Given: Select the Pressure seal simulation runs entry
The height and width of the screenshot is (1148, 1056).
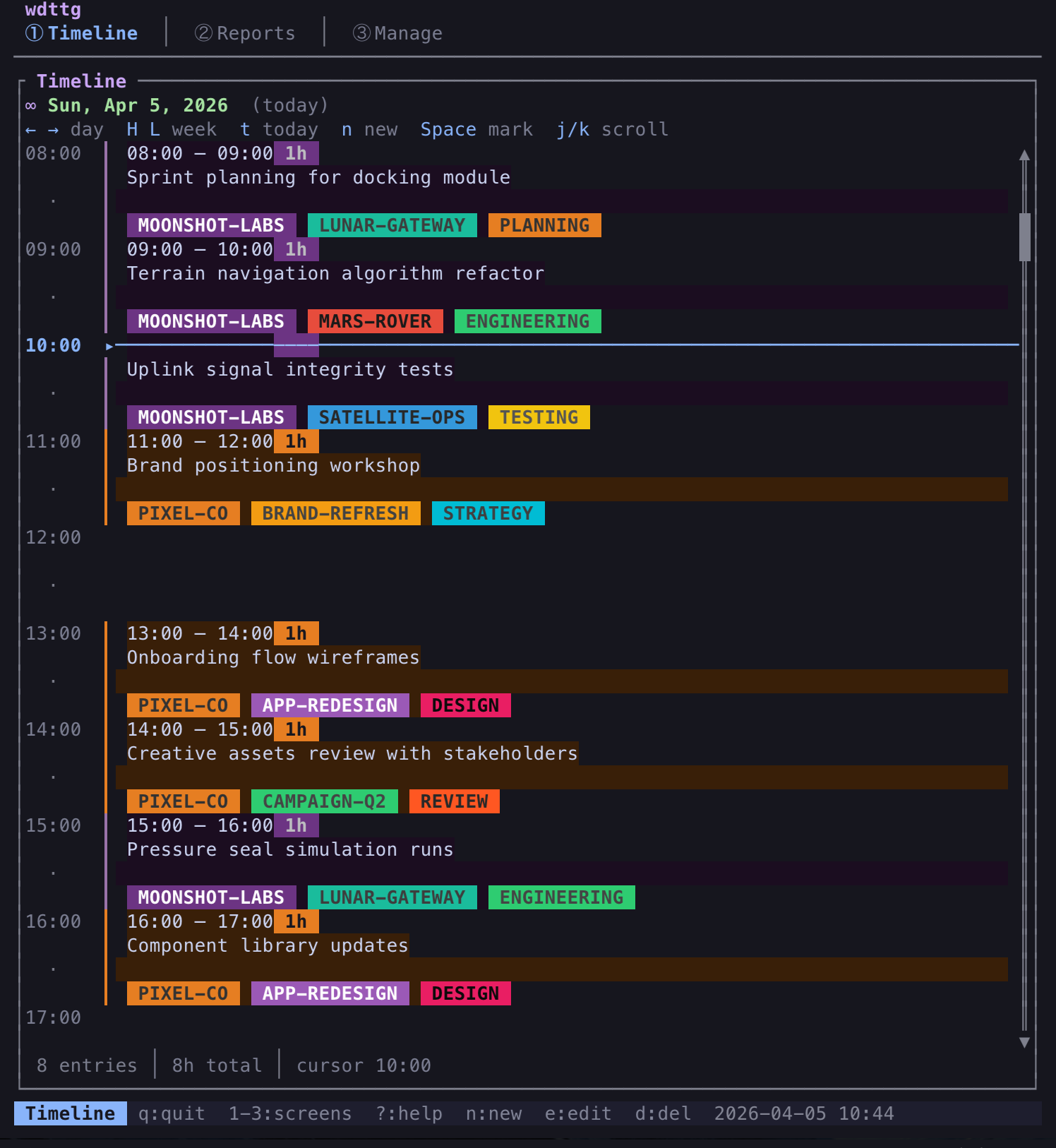Looking at the screenshot, I should coord(290,849).
